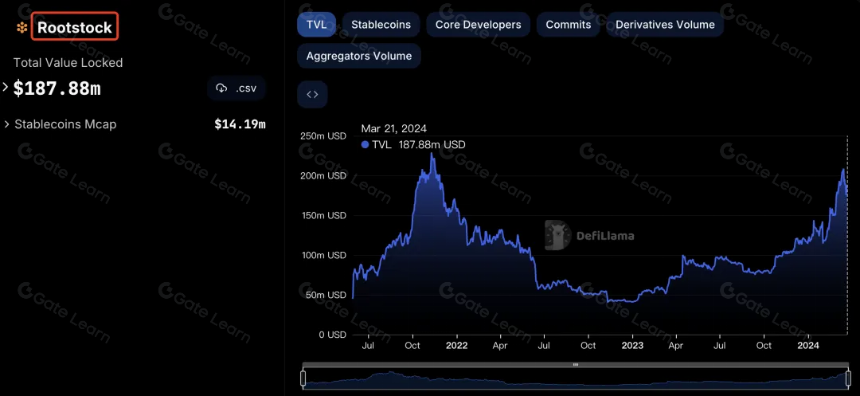
Task: Click the Rootstock chain name
Action: tap(75, 27)
